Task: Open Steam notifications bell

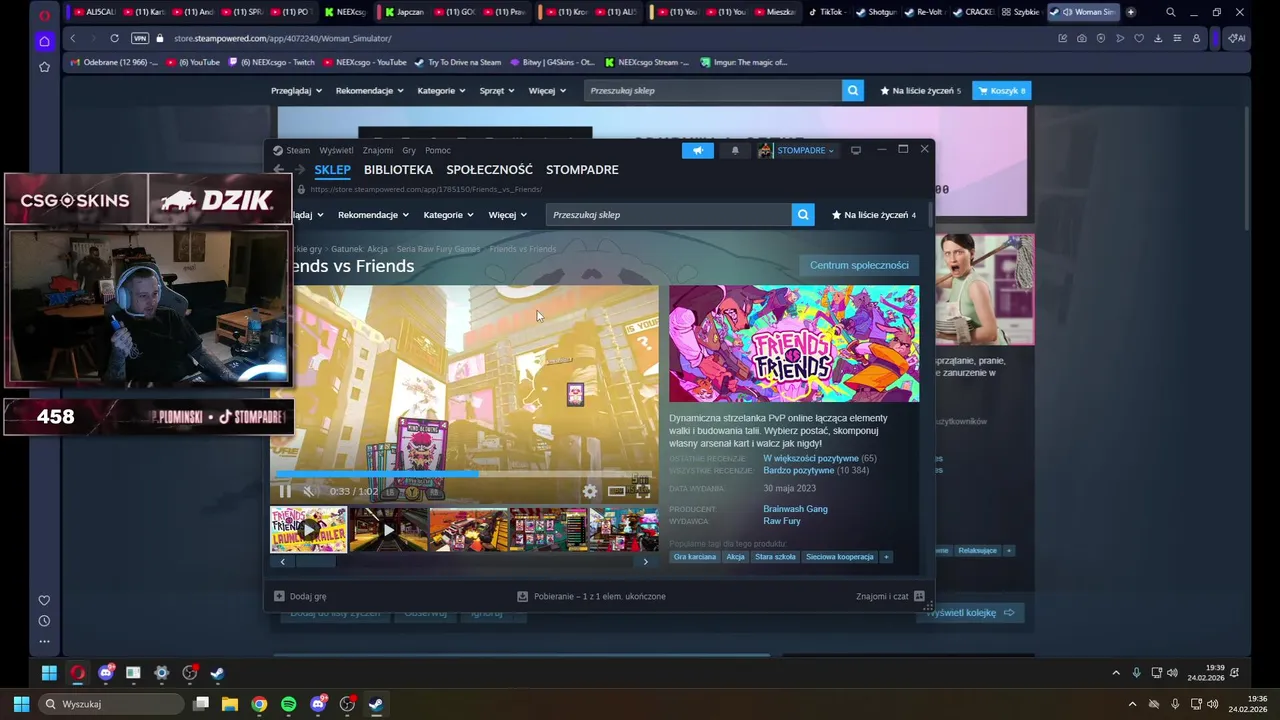Action: pos(735,150)
